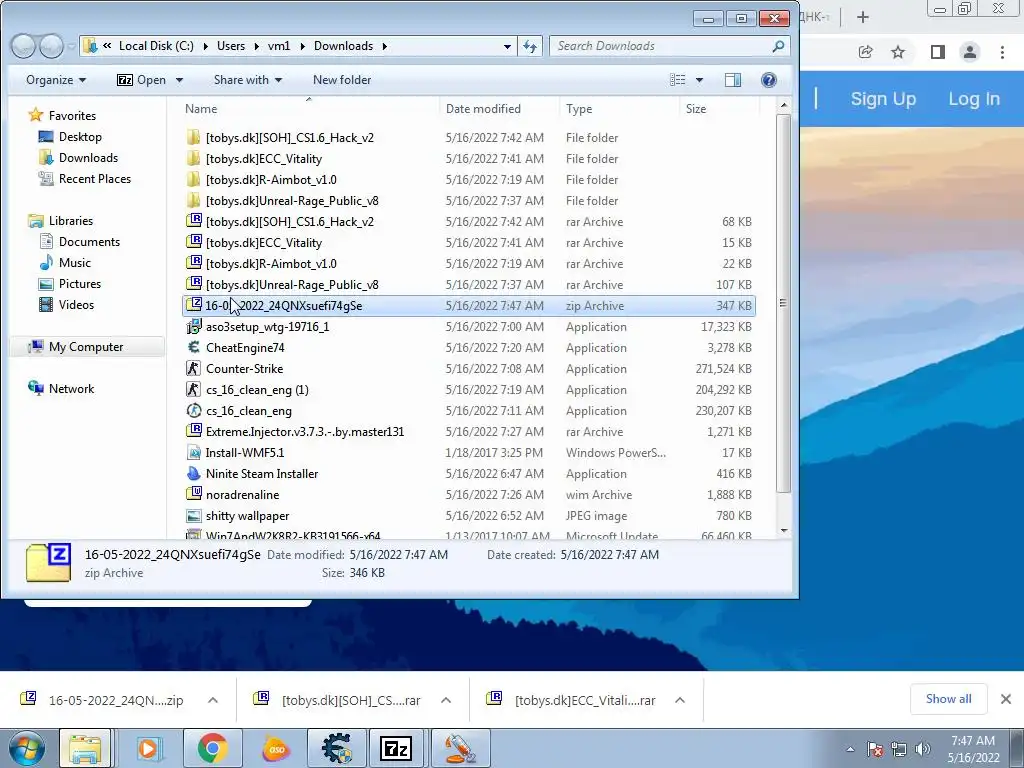Click the New folder button
Image resolution: width=1024 pixels, height=768 pixels.
tap(342, 80)
